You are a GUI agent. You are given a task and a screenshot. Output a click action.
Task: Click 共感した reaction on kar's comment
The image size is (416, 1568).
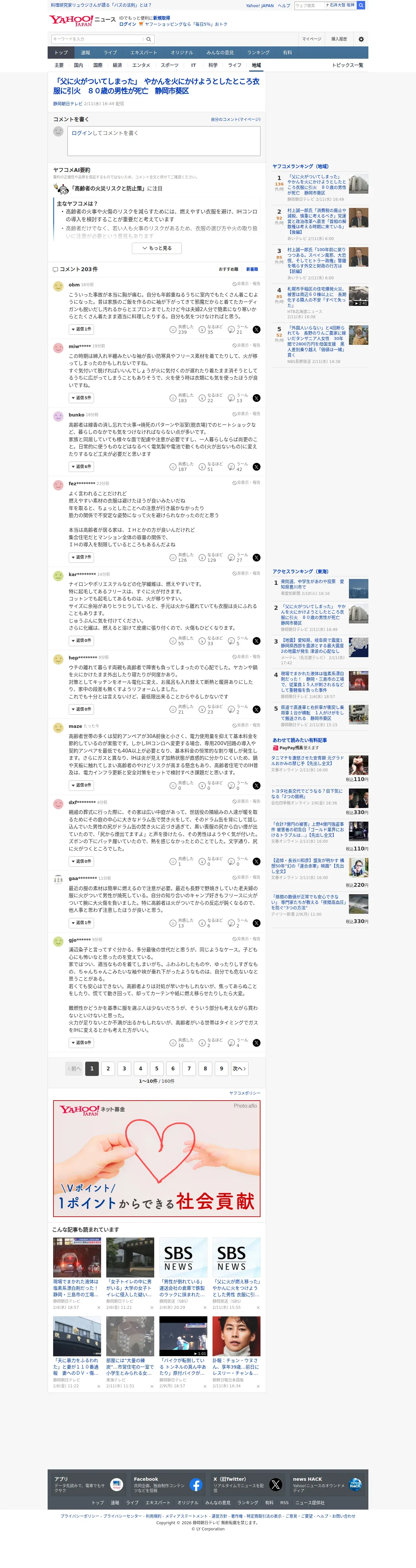[182, 641]
